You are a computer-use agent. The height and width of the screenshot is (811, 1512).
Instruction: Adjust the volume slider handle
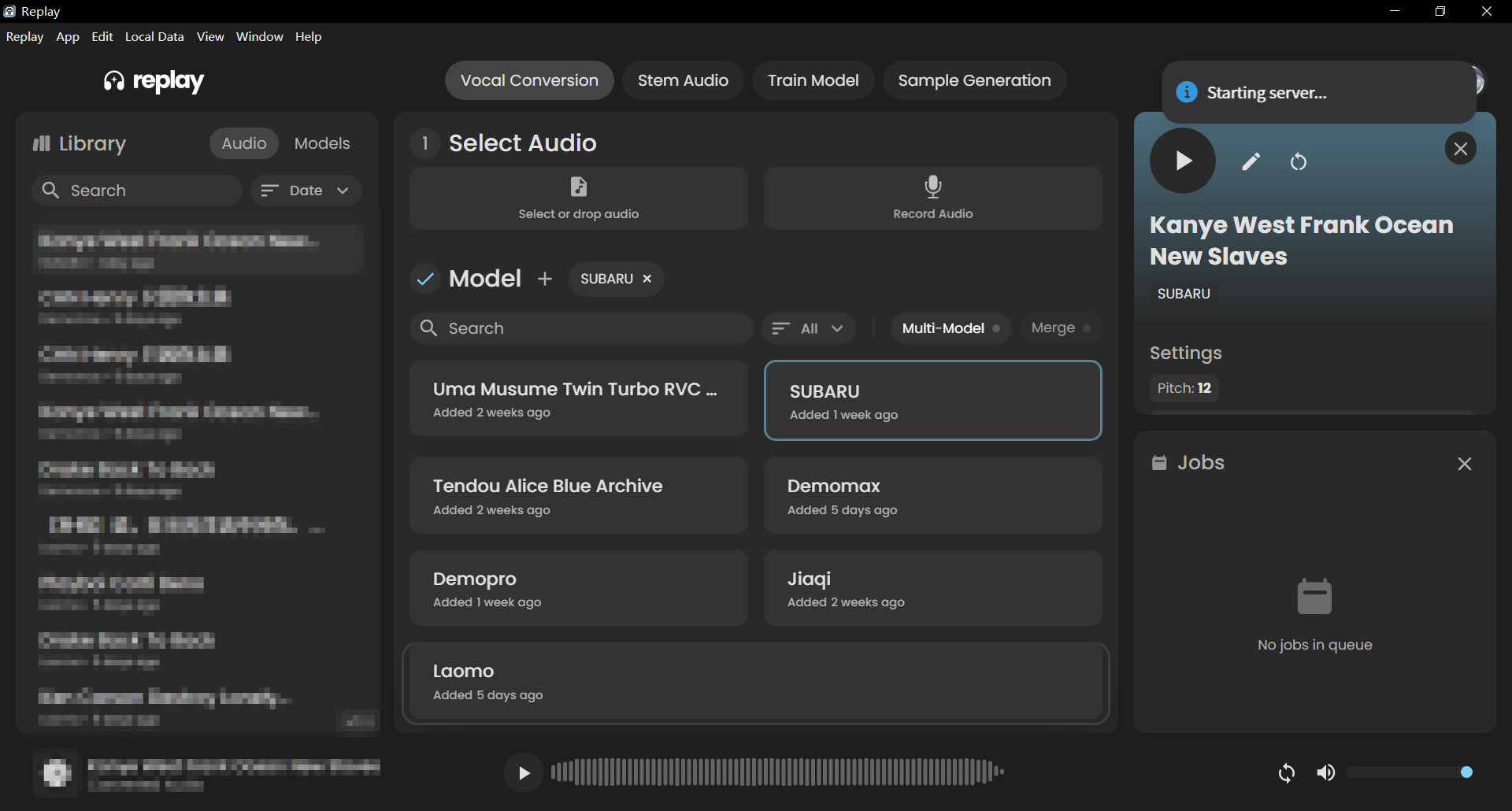pos(1466,772)
